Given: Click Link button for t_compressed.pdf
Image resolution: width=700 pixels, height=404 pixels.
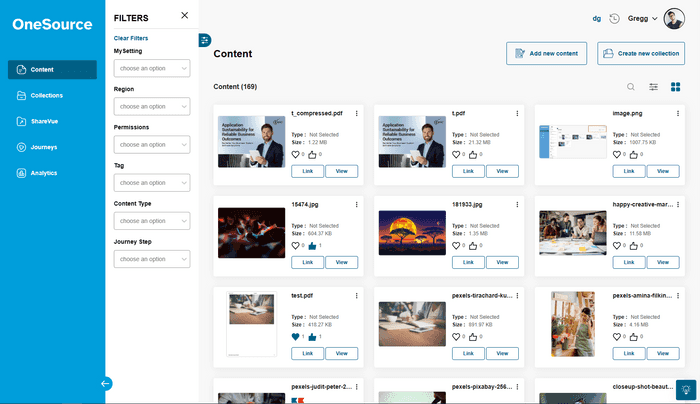Looking at the screenshot, I should pyautogui.click(x=308, y=171).
